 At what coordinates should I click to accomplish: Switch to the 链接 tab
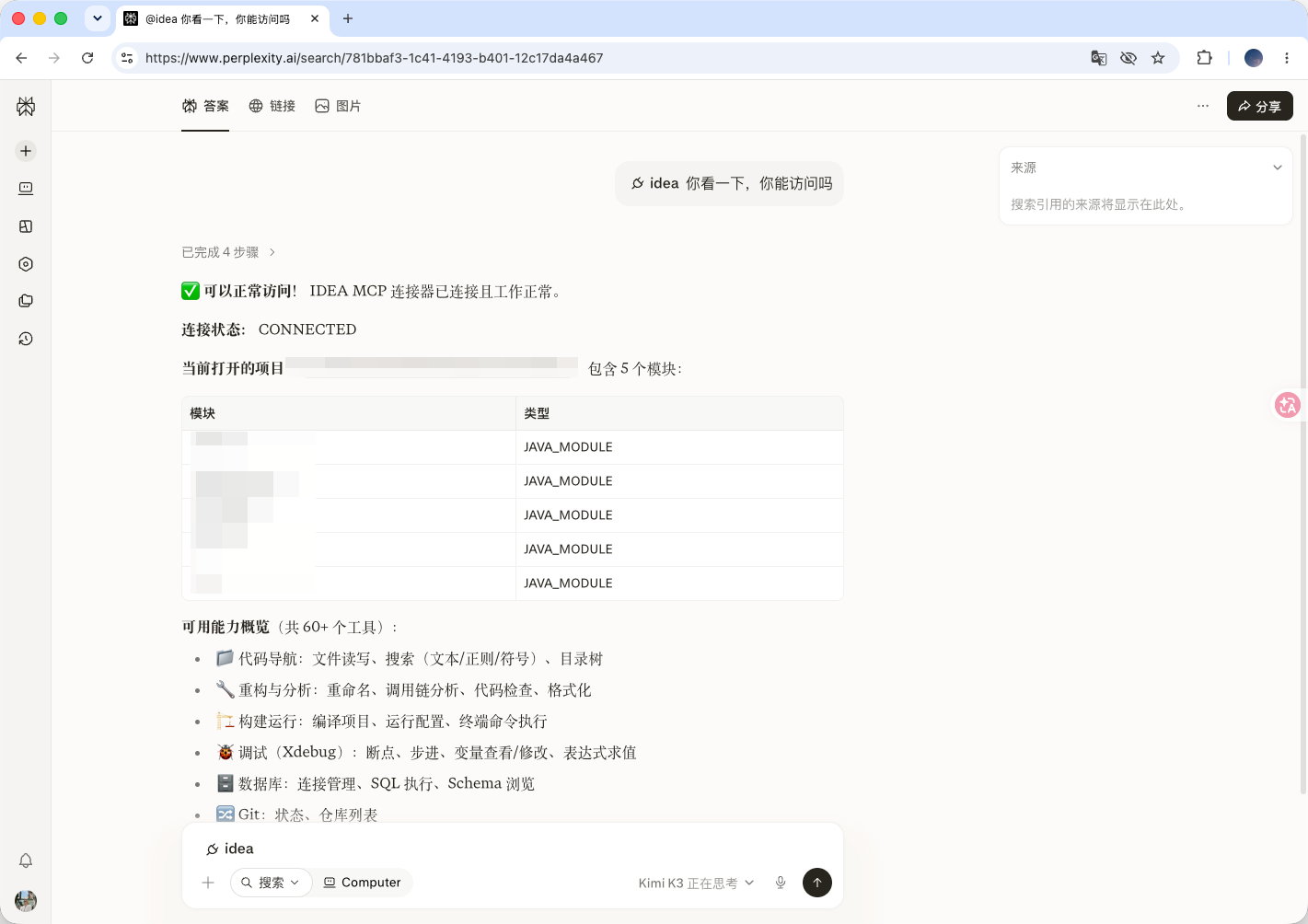click(272, 106)
